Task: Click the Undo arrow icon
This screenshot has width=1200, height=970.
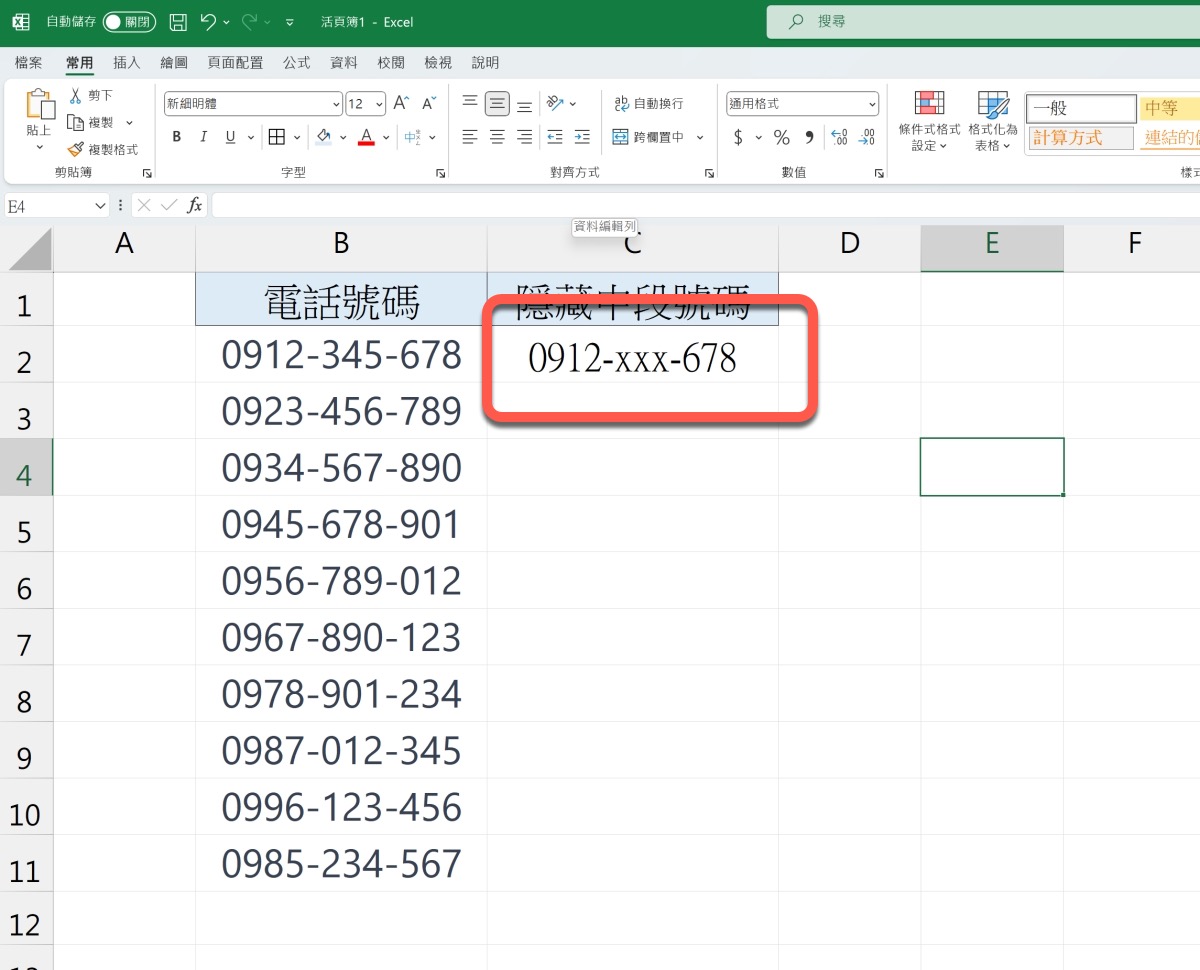Action: (x=208, y=22)
